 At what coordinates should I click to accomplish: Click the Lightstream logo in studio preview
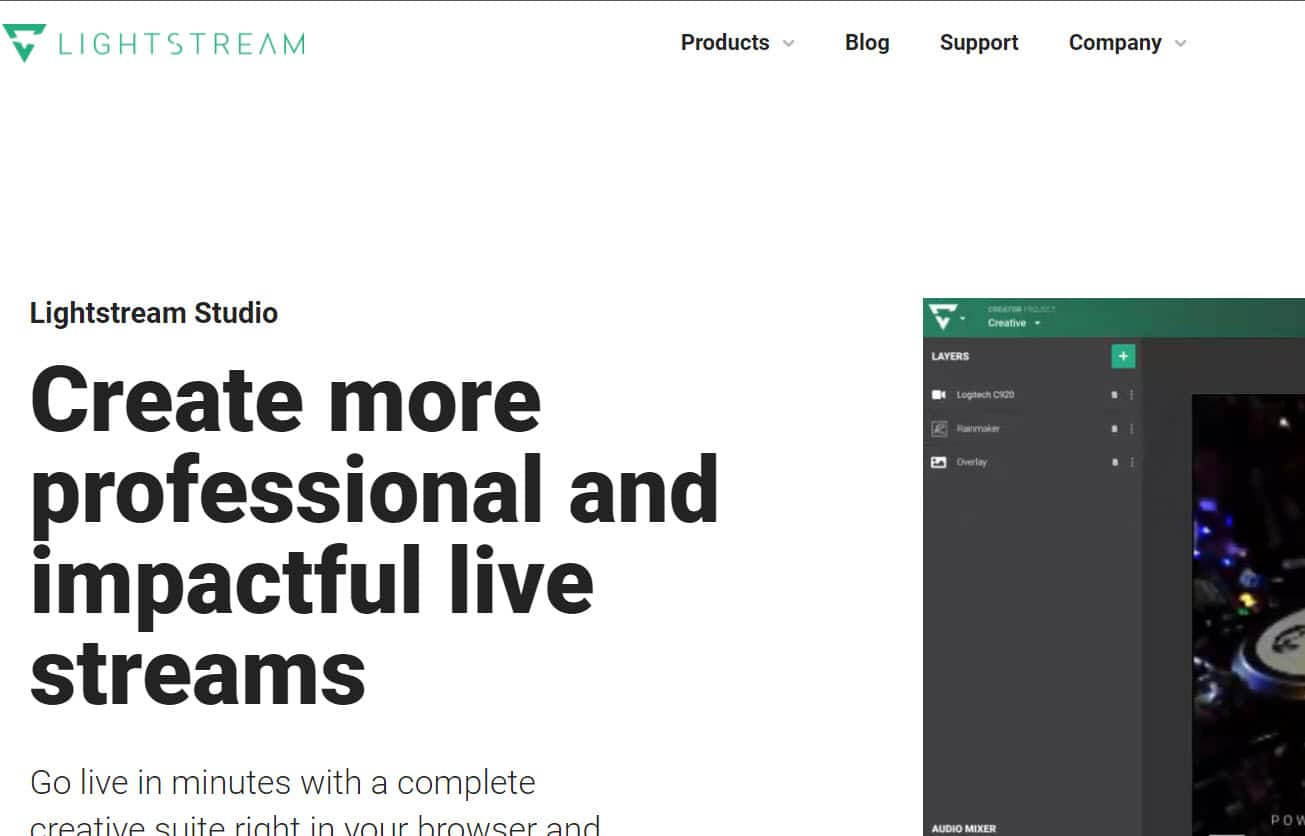tap(943, 317)
